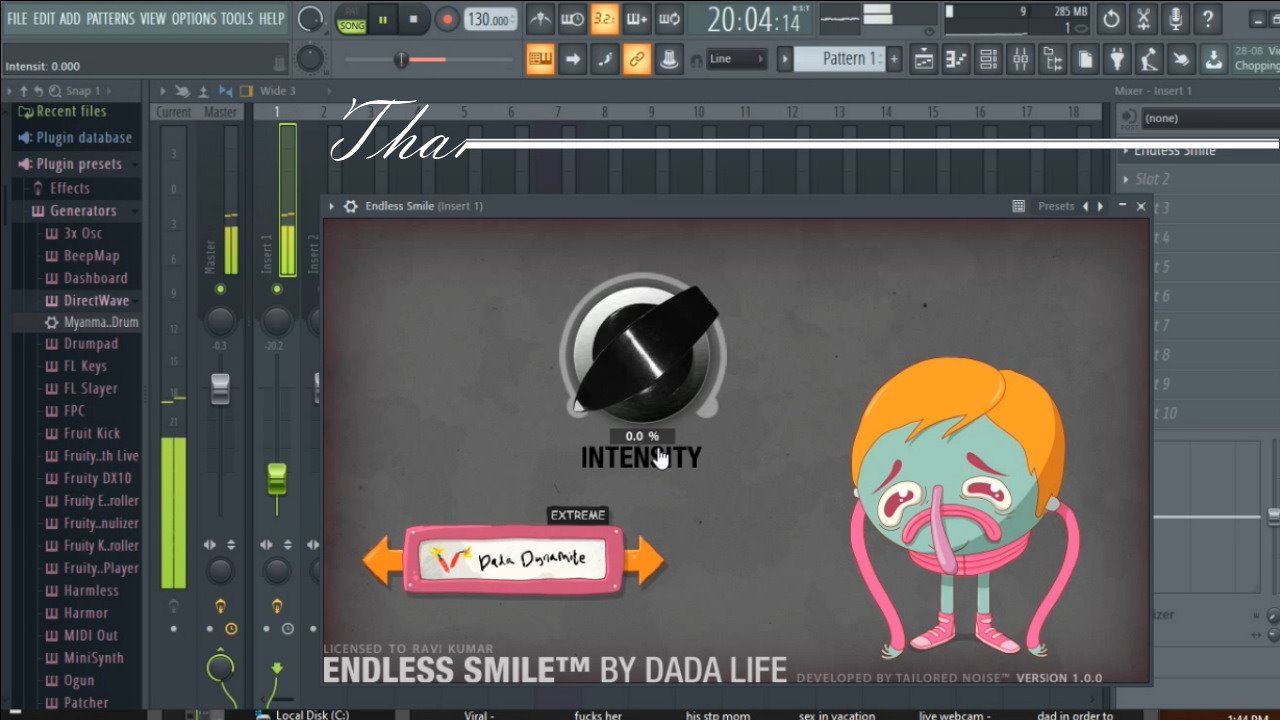
Task: Open the Channel rack icon
Action: [x=988, y=59]
